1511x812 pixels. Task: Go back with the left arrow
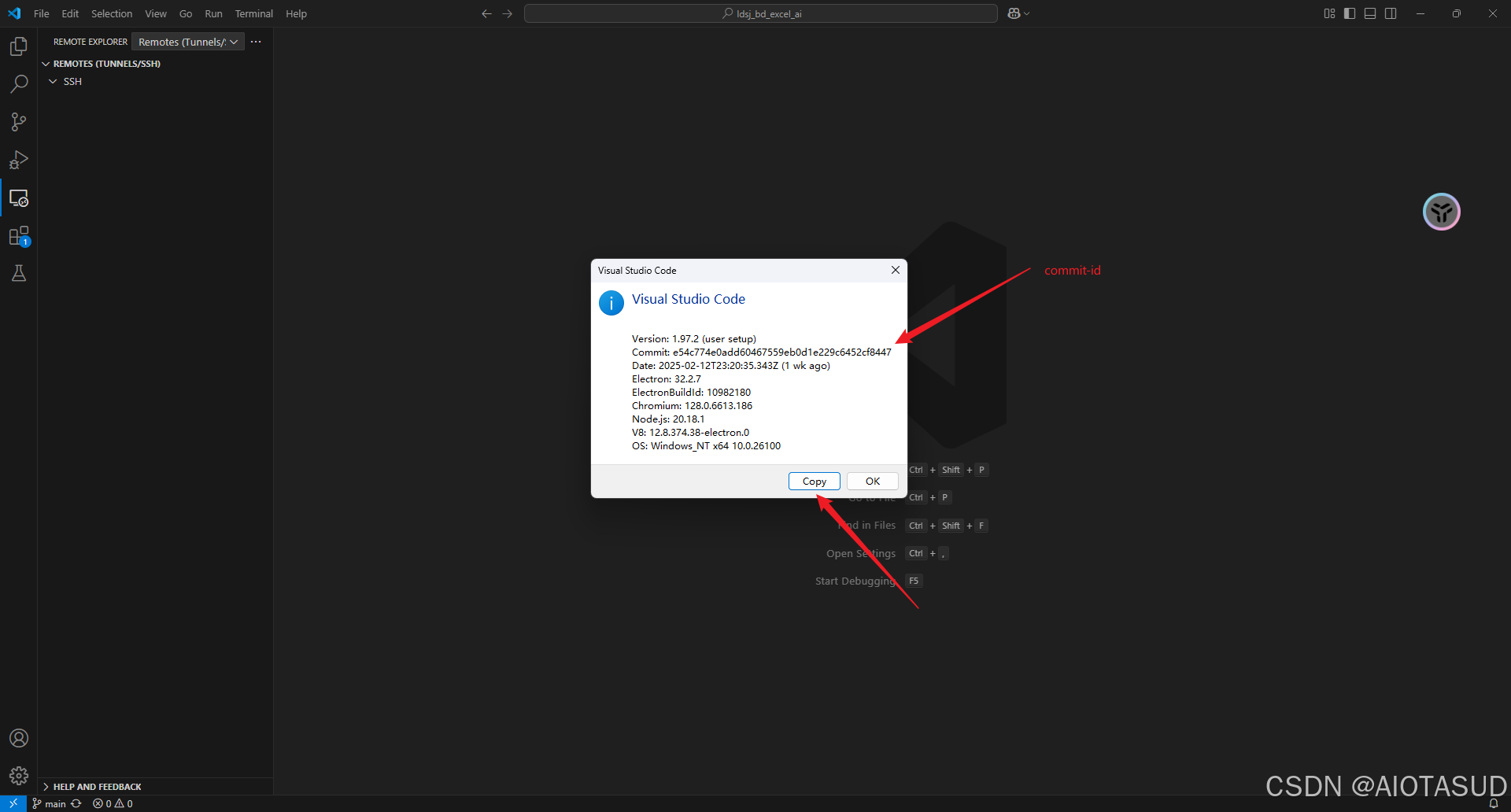click(x=486, y=13)
